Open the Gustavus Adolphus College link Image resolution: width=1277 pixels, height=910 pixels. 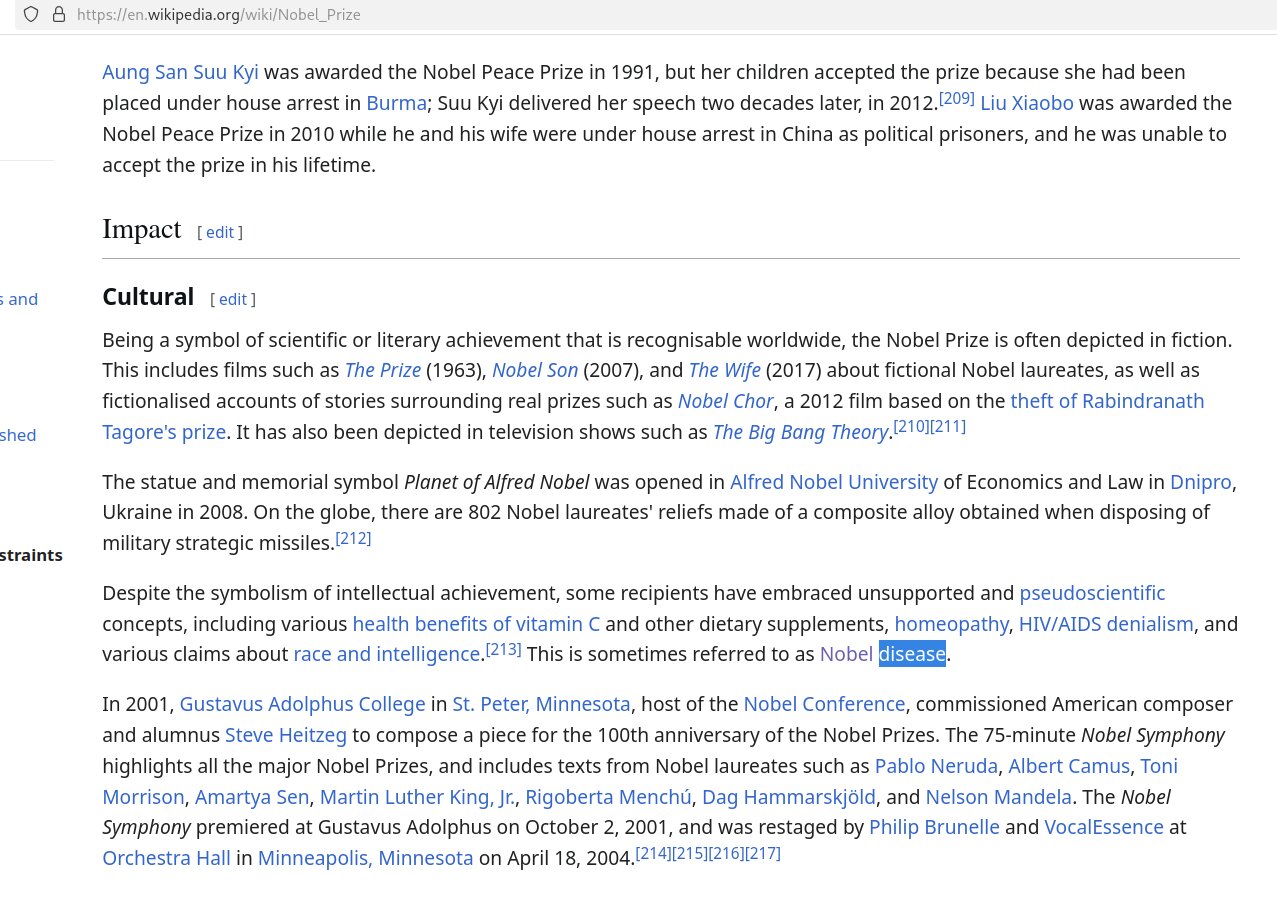click(302, 704)
